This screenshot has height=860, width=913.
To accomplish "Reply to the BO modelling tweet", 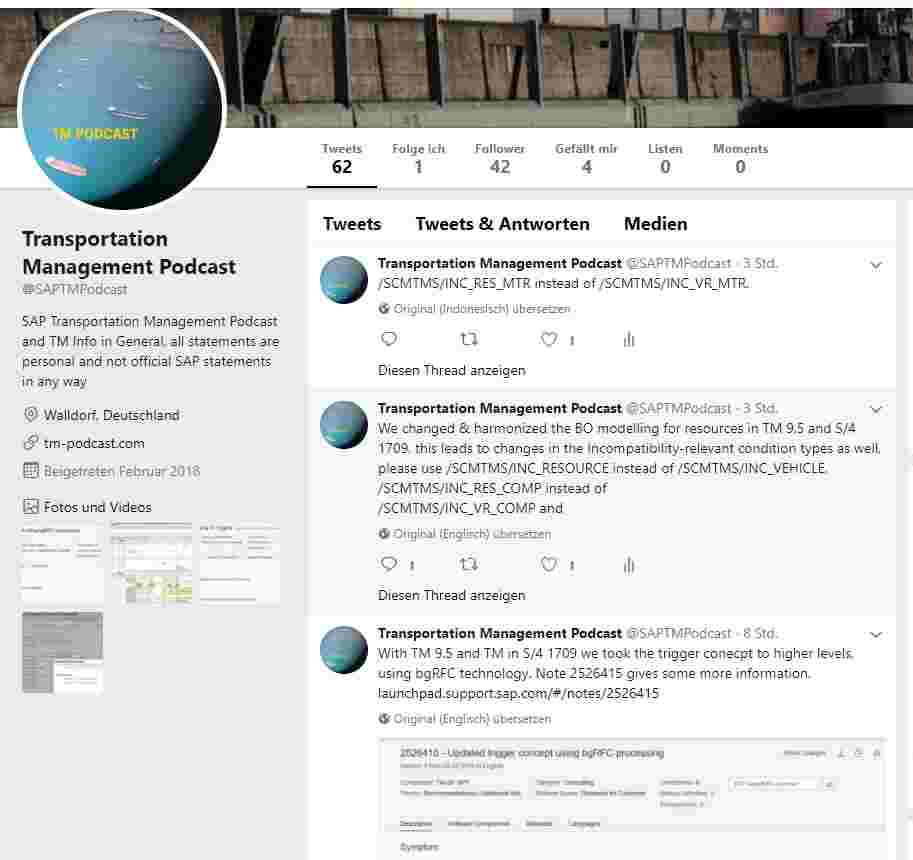I will (x=389, y=565).
